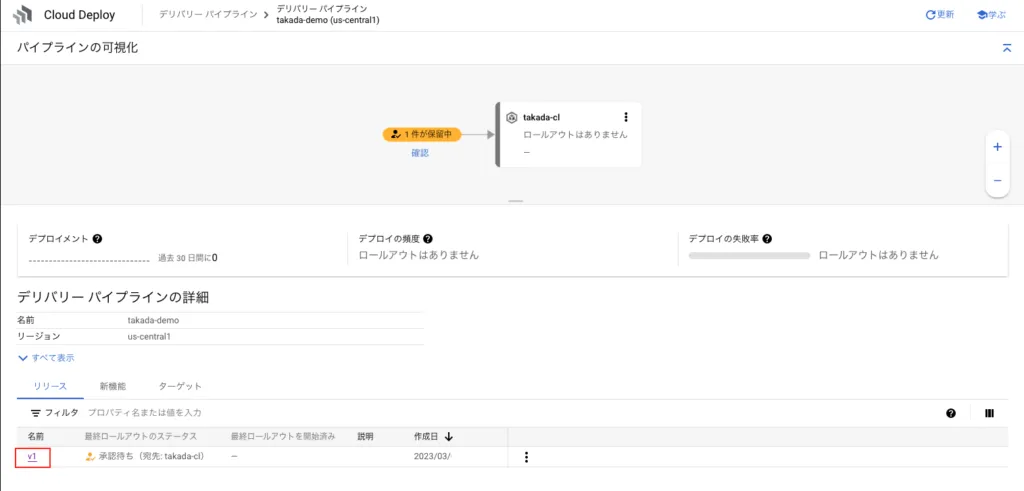Expand すべて表示 pipeline details
The image size is (1024, 491).
pyautogui.click(x=46, y=358)
